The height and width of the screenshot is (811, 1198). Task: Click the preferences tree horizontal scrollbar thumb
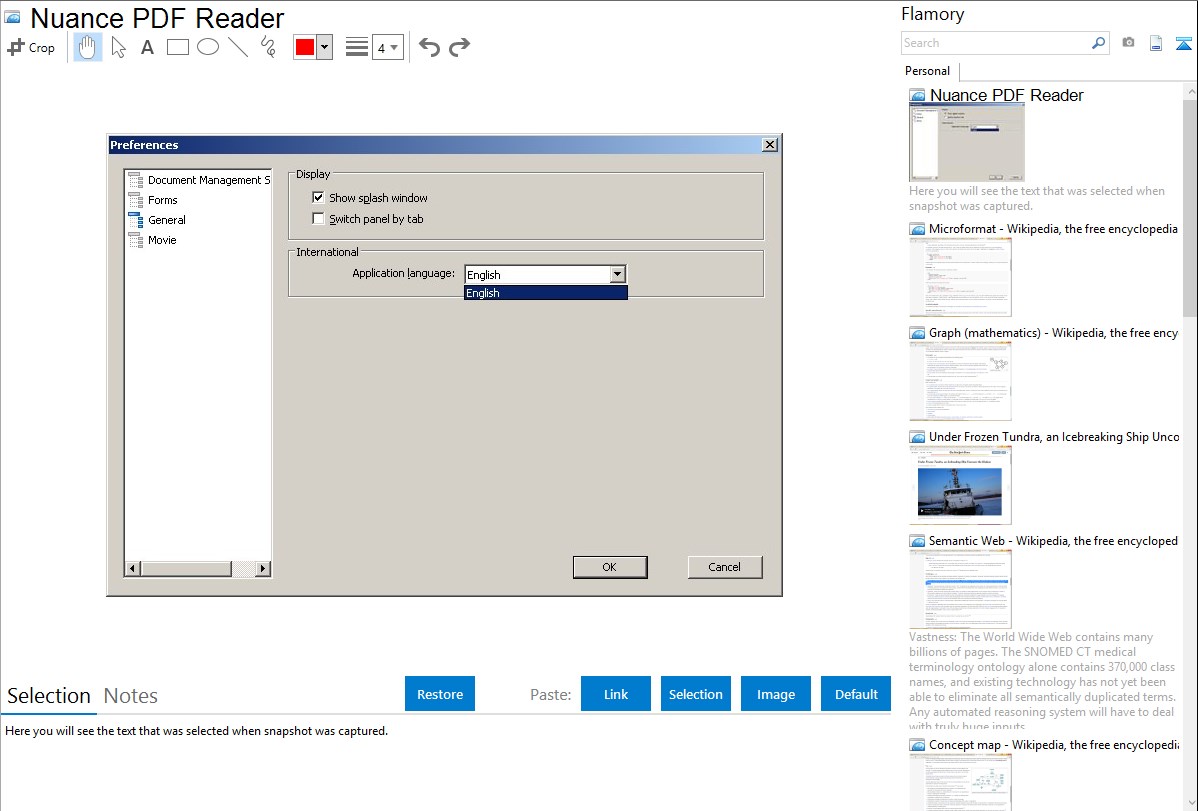pos(186,569)
